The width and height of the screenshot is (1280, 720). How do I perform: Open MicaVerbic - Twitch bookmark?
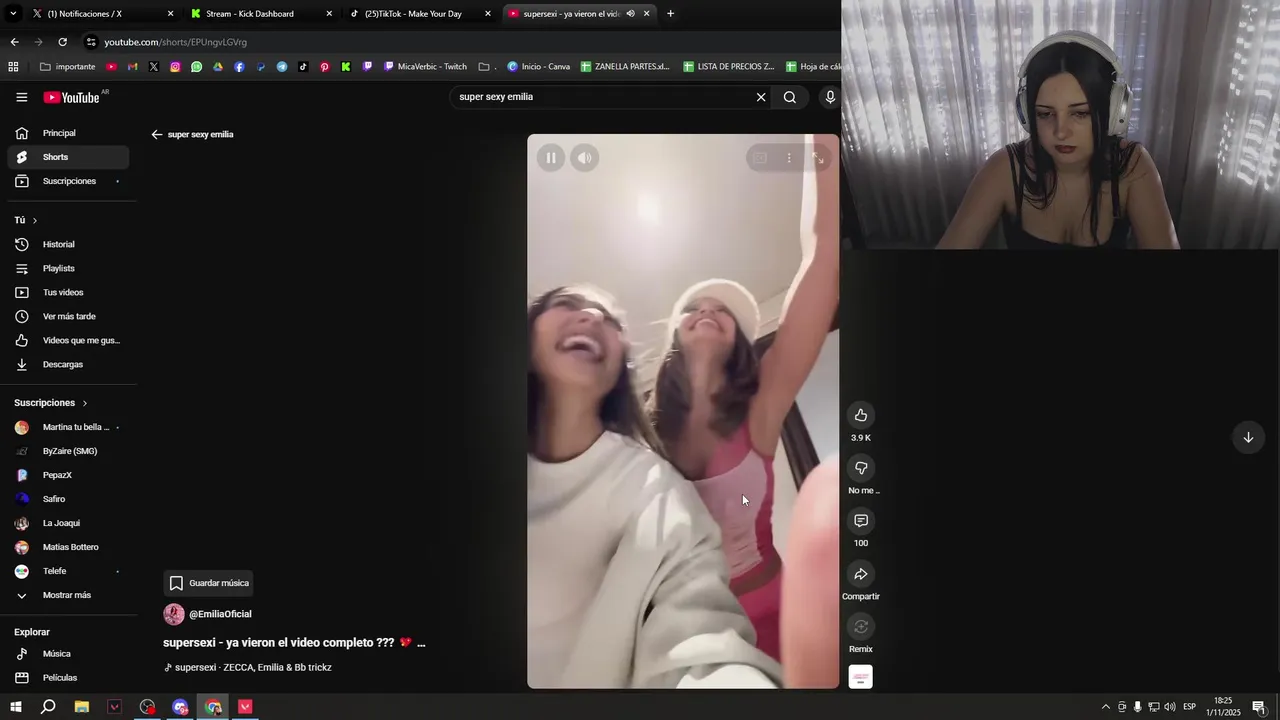click(426, 67)
